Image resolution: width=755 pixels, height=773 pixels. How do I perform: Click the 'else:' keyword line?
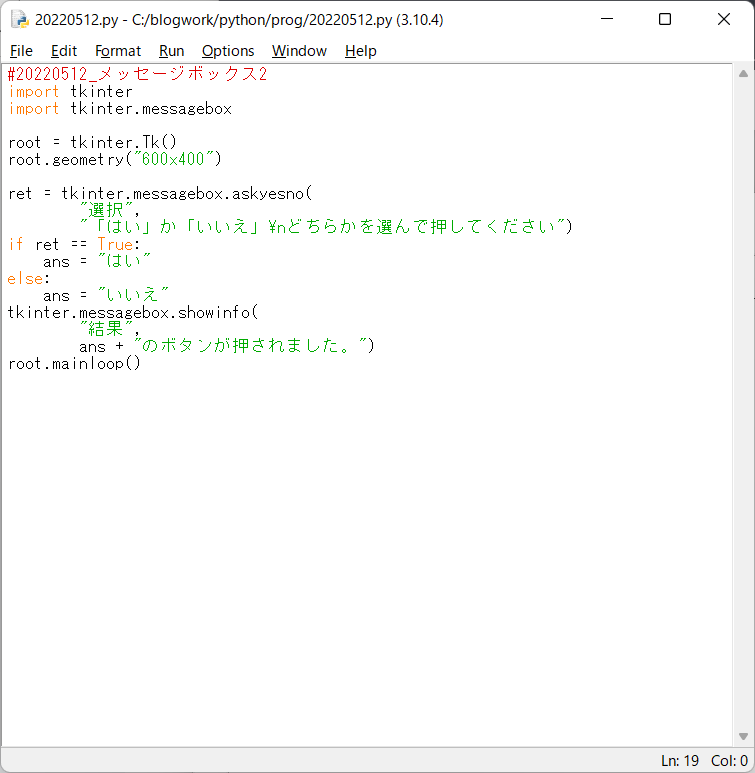(29, 279)
